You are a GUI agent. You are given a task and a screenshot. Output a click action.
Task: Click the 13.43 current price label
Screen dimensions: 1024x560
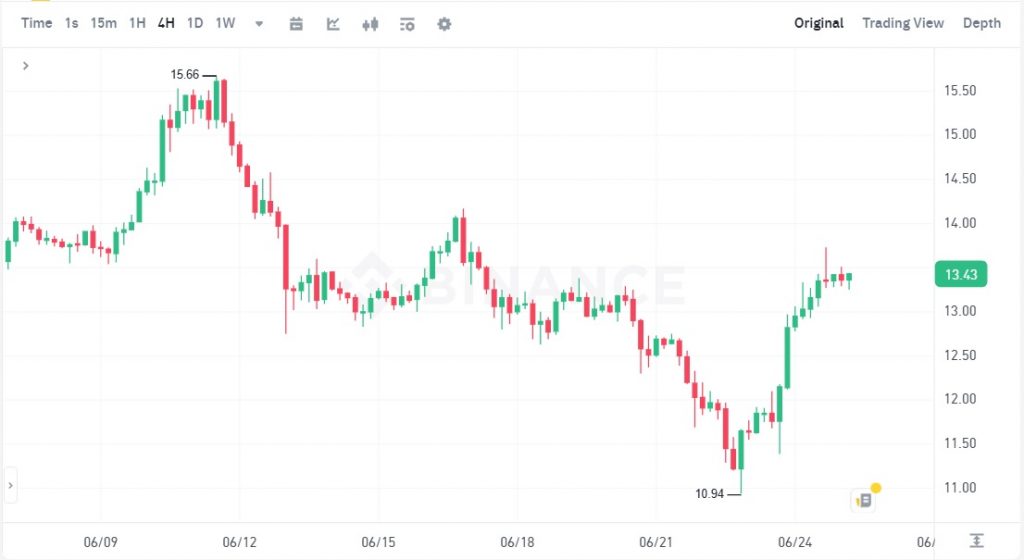959,275
